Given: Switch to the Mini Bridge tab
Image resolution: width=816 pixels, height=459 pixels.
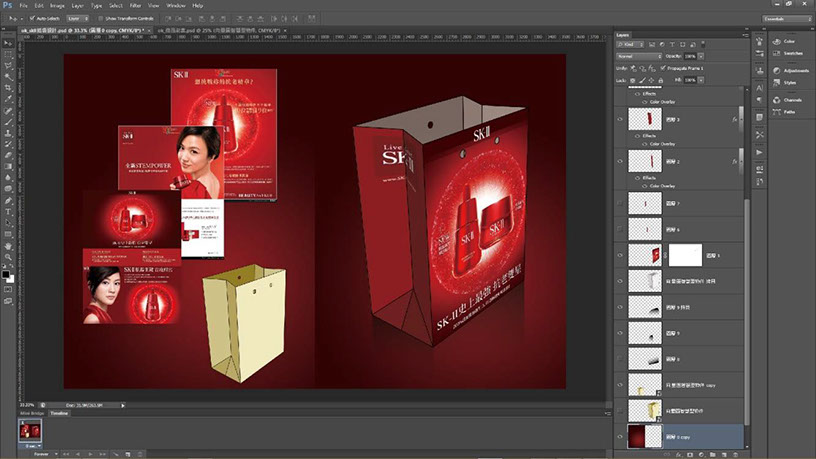Looking at the screenshot, I should [31, 412].
